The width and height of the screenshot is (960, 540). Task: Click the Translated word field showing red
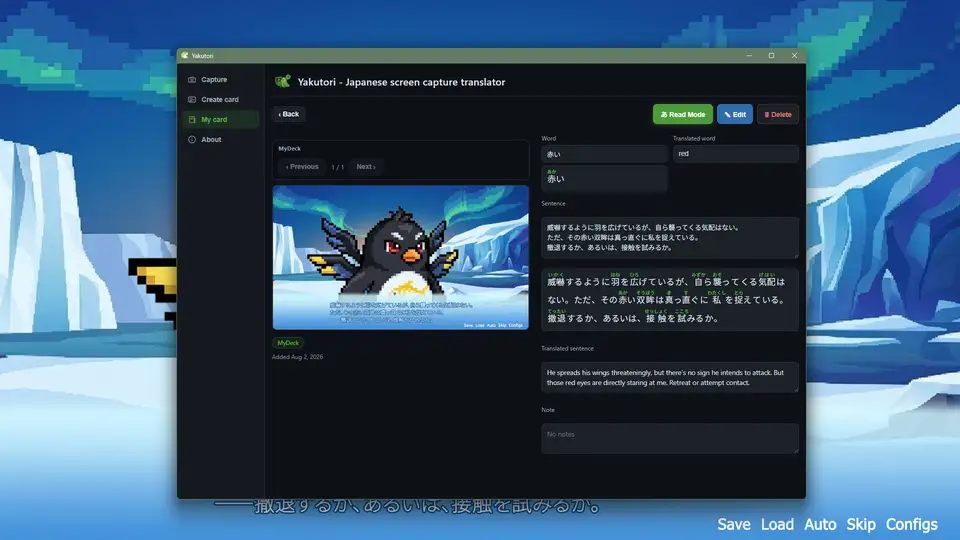735,154
